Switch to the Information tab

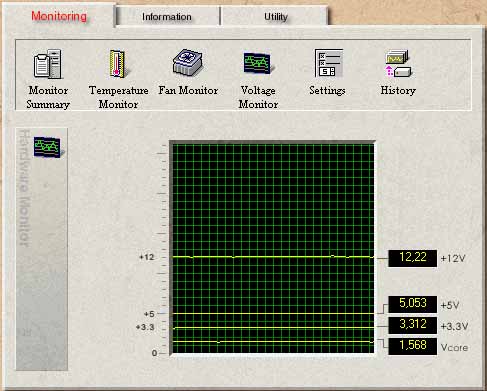point(167,17)
